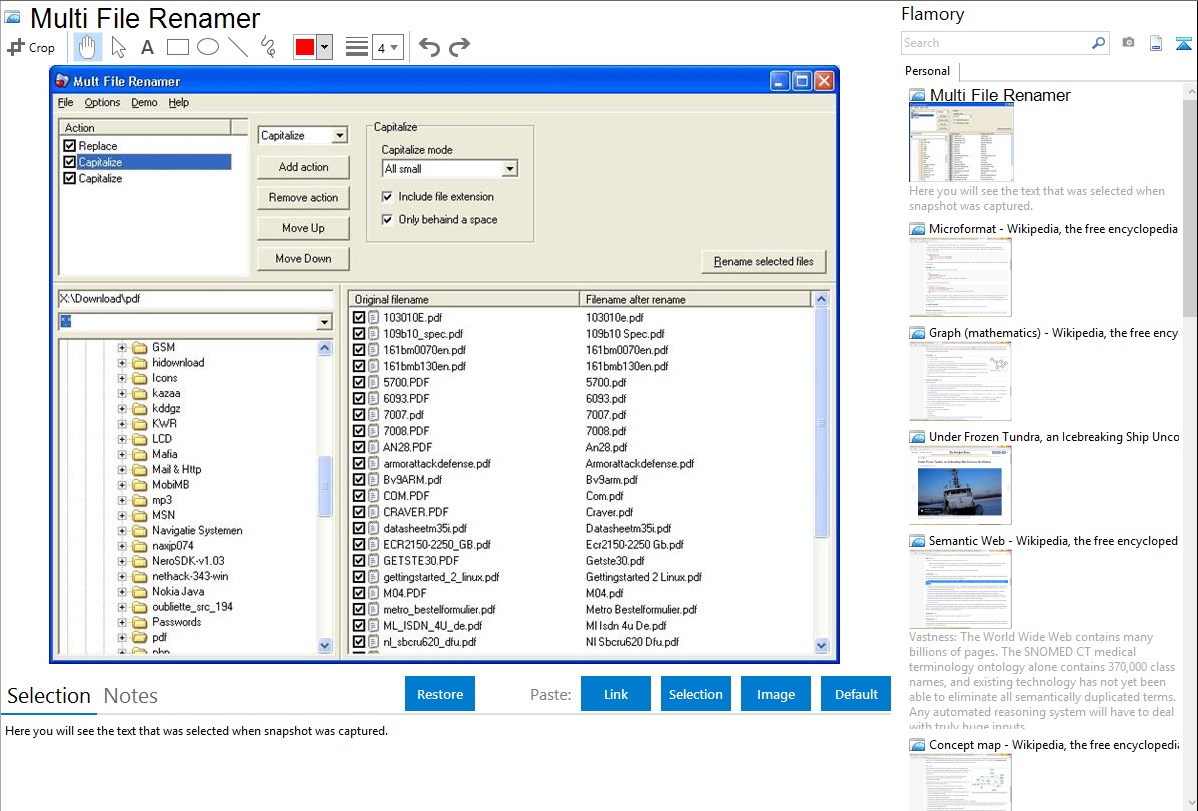1198x811 pixels.
Task: Open the Capitalize mode dropdown
Action: pos(509,169)
